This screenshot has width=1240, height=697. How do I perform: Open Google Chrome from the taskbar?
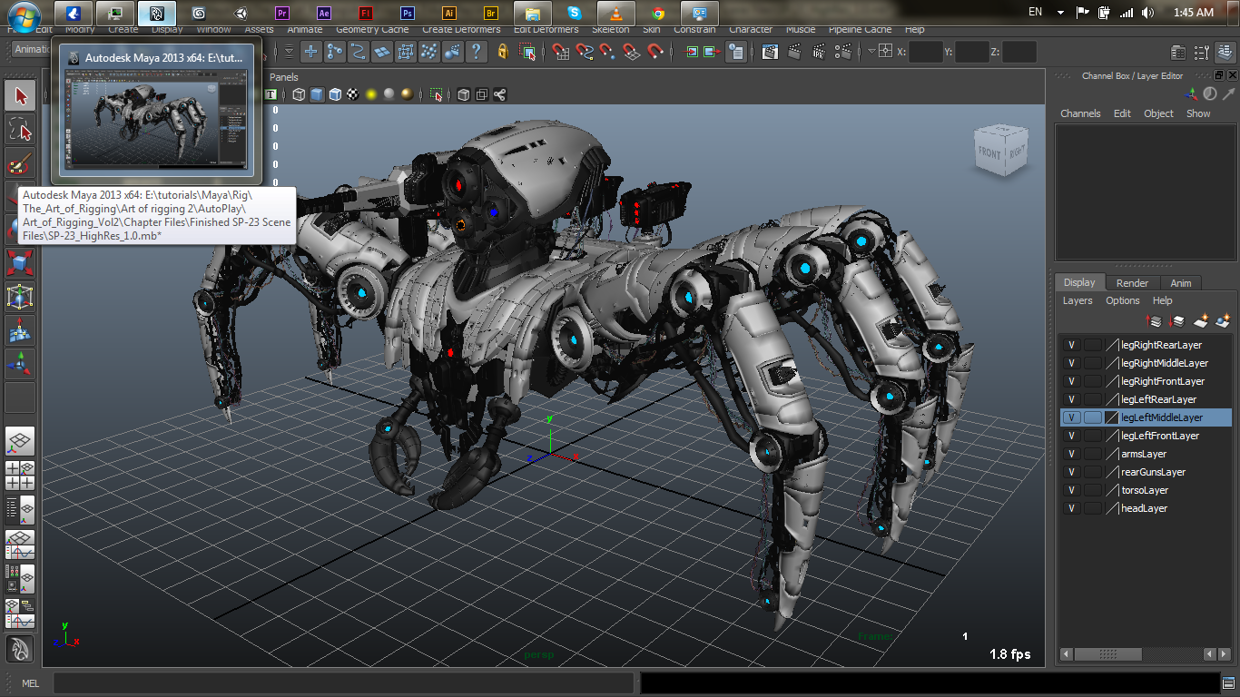(x=657, y=13)
